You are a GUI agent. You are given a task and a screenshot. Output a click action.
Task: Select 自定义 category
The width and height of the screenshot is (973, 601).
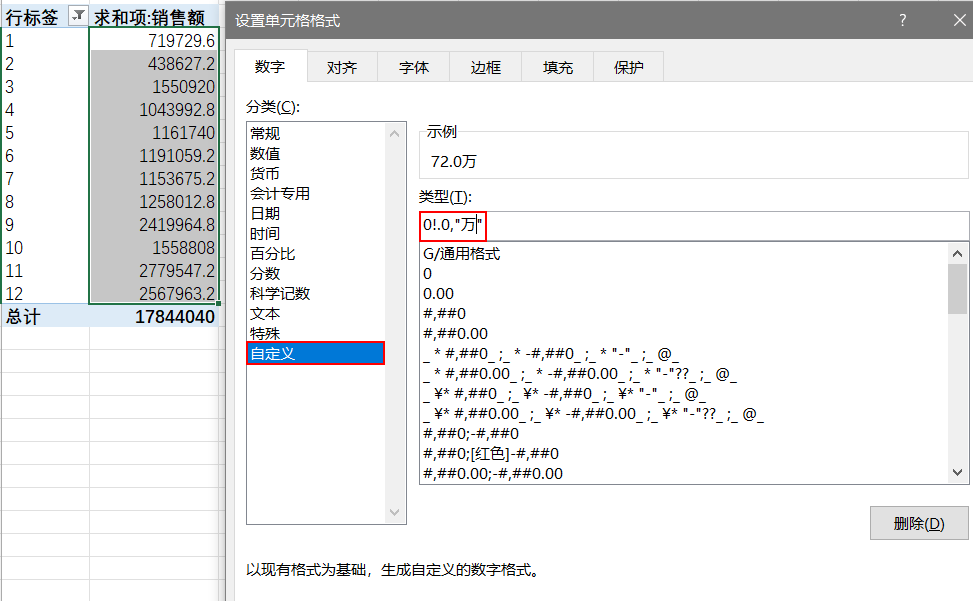click(x=316, y=354)
